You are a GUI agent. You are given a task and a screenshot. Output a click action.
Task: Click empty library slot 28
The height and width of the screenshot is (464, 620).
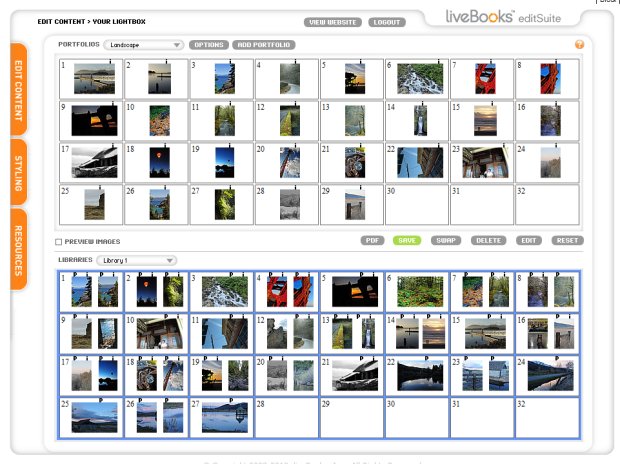[286, 417]
